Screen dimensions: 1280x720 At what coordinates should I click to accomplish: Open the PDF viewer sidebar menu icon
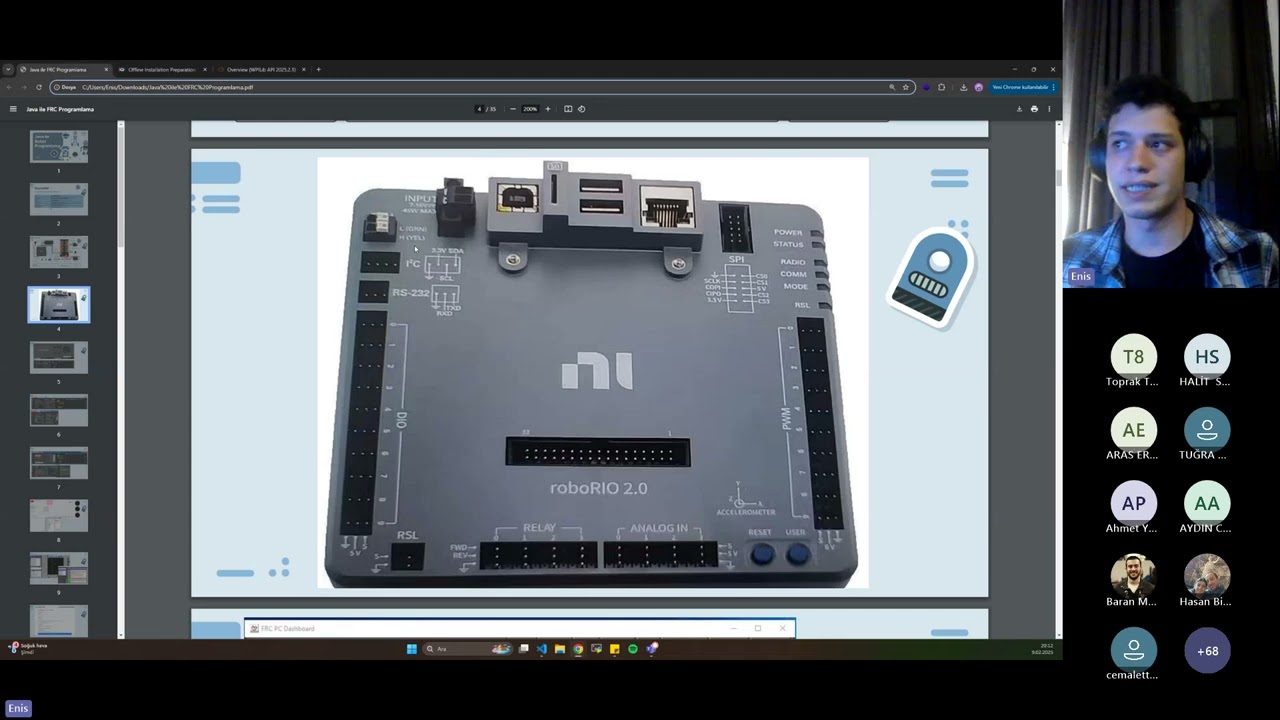[x=13, y=109]
